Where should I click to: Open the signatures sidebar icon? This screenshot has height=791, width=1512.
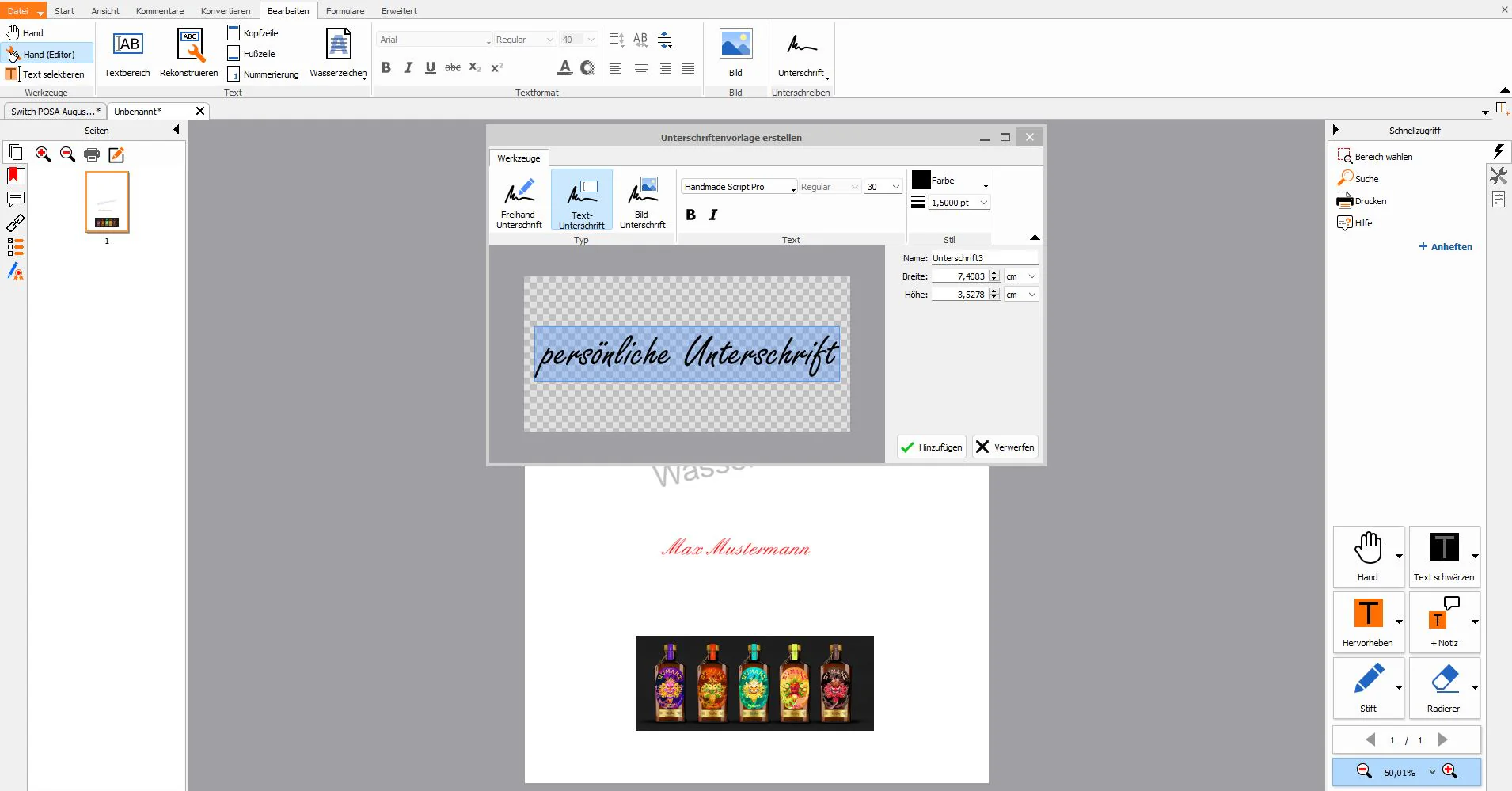coord(15,272)
